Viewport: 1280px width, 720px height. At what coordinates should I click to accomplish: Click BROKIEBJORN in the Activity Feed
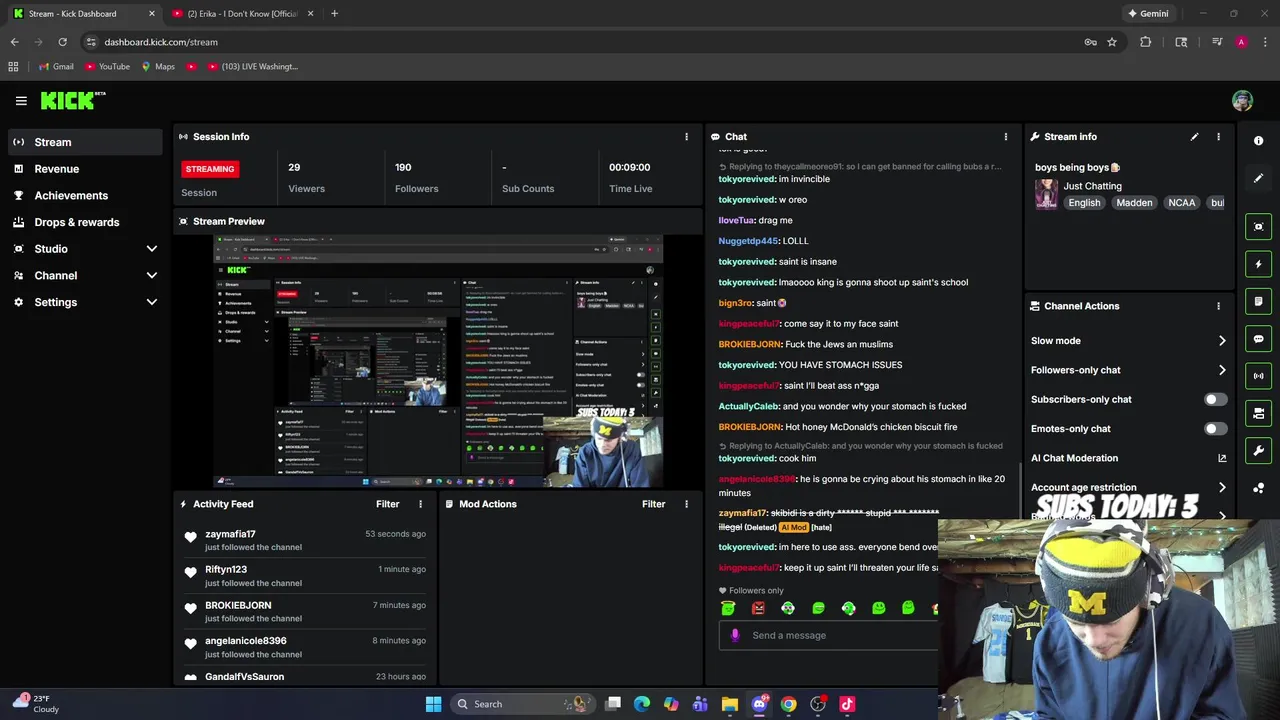tap(238, 605)
